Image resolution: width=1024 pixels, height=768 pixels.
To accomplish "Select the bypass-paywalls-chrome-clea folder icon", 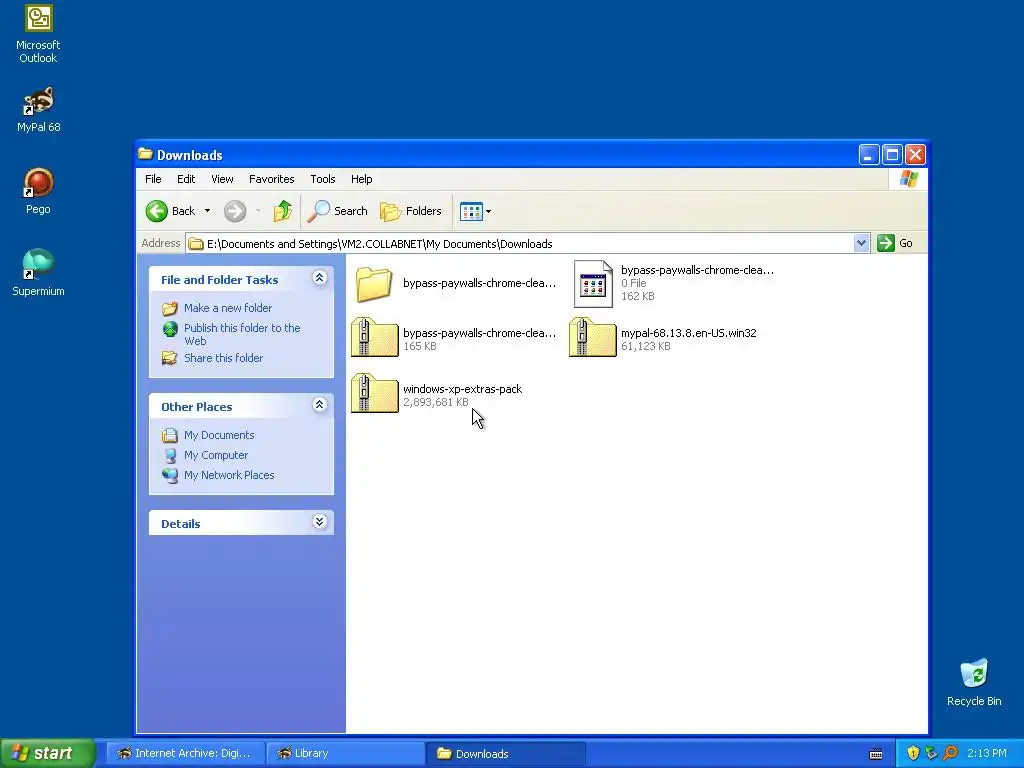I will [374, 284].
